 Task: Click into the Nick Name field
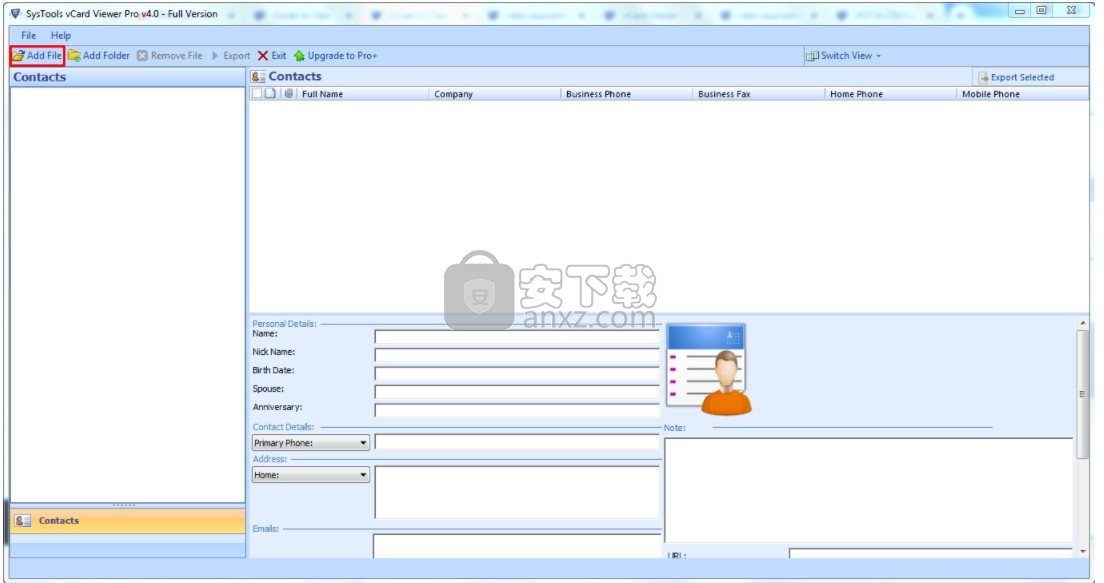point(517,355)
